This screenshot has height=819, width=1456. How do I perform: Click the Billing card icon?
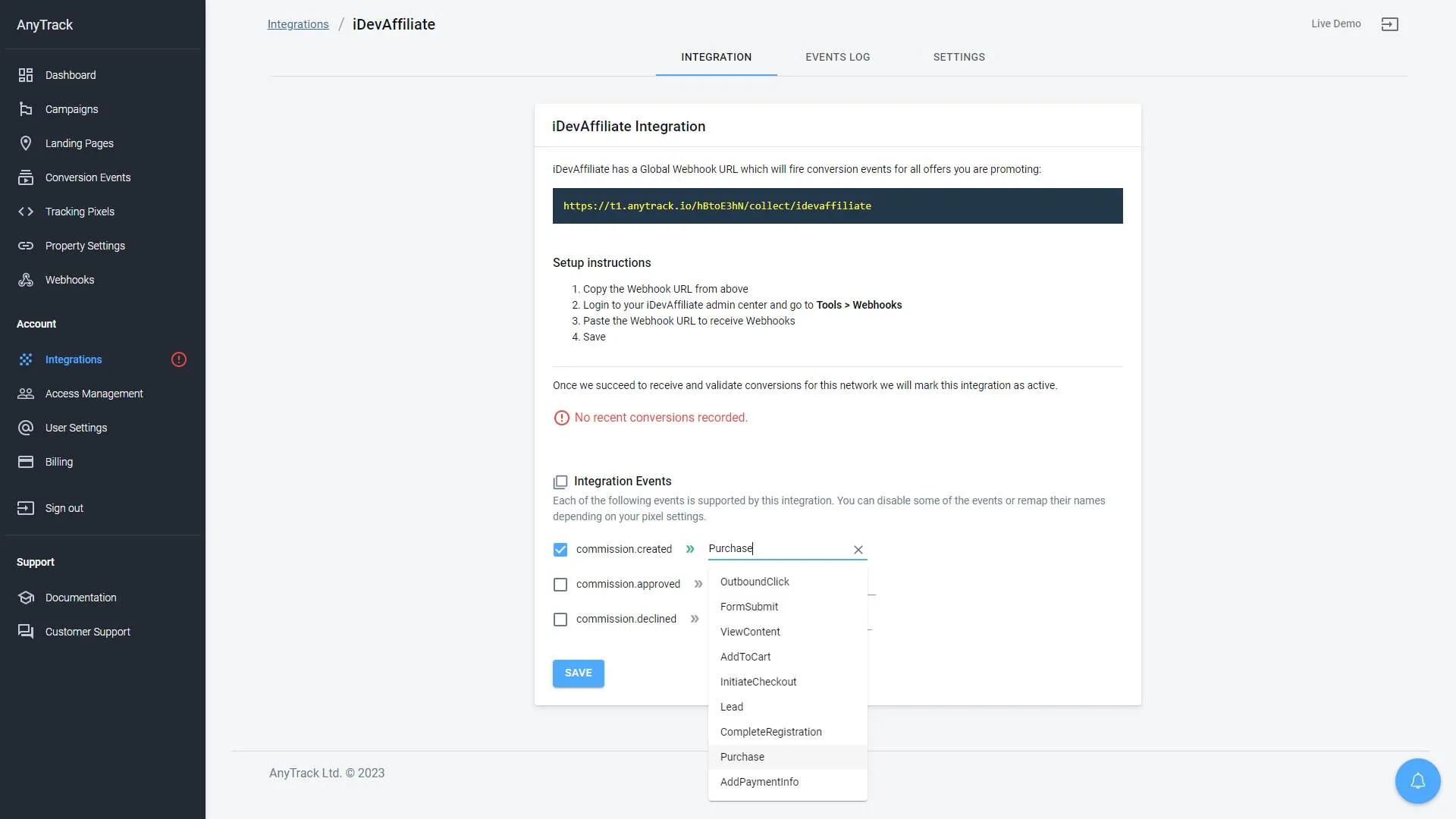click(x=26, y=462)
